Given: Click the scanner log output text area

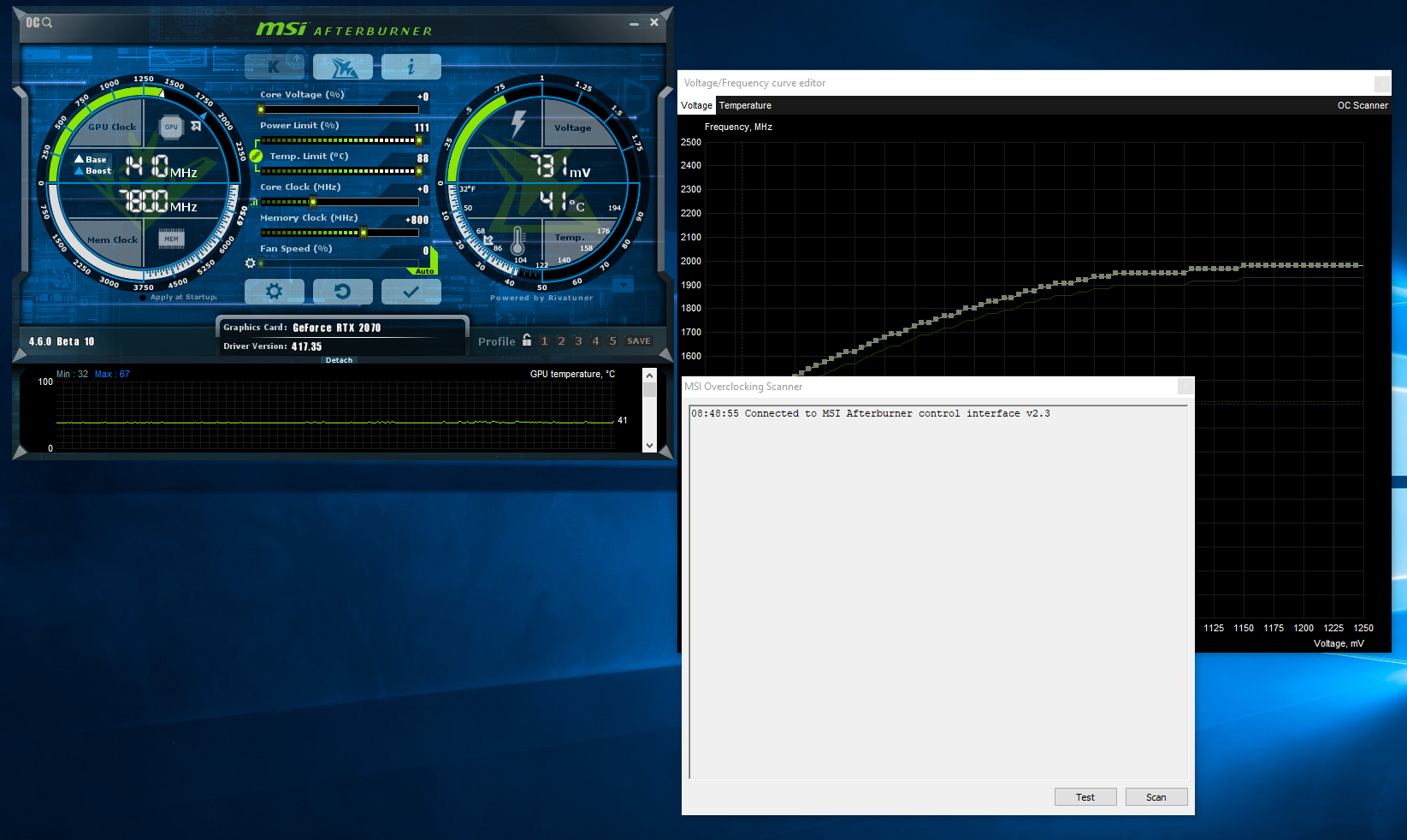Looking at the screenshot, I should (x=938, y=592).
